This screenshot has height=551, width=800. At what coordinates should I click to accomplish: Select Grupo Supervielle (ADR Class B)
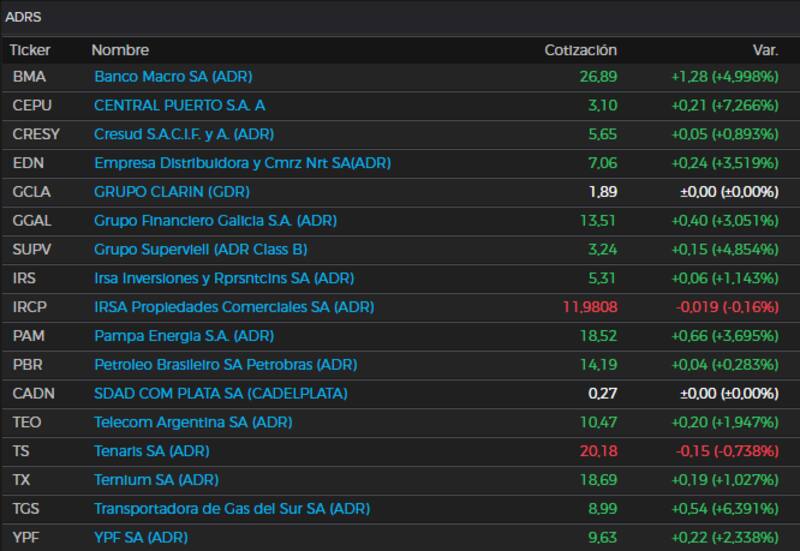click(200, 249)
